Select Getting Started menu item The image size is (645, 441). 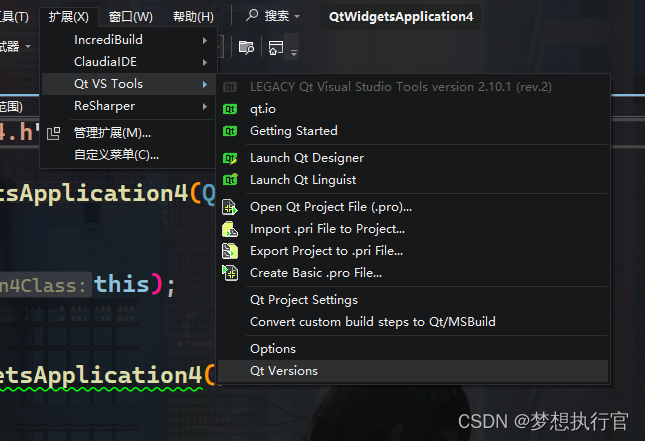(x=413, y=131)
